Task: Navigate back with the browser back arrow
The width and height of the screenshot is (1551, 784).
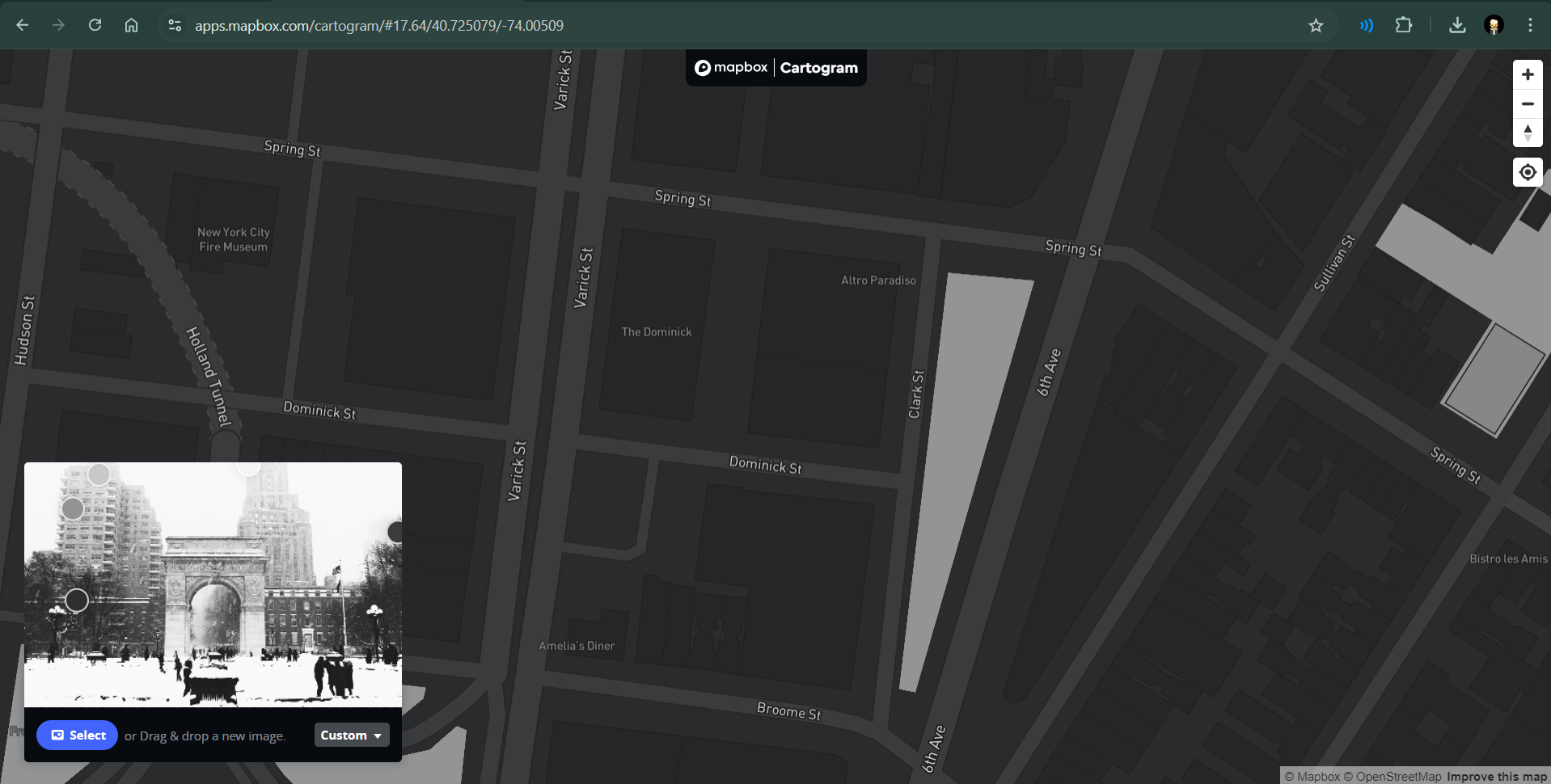Action: coord(22,25)
